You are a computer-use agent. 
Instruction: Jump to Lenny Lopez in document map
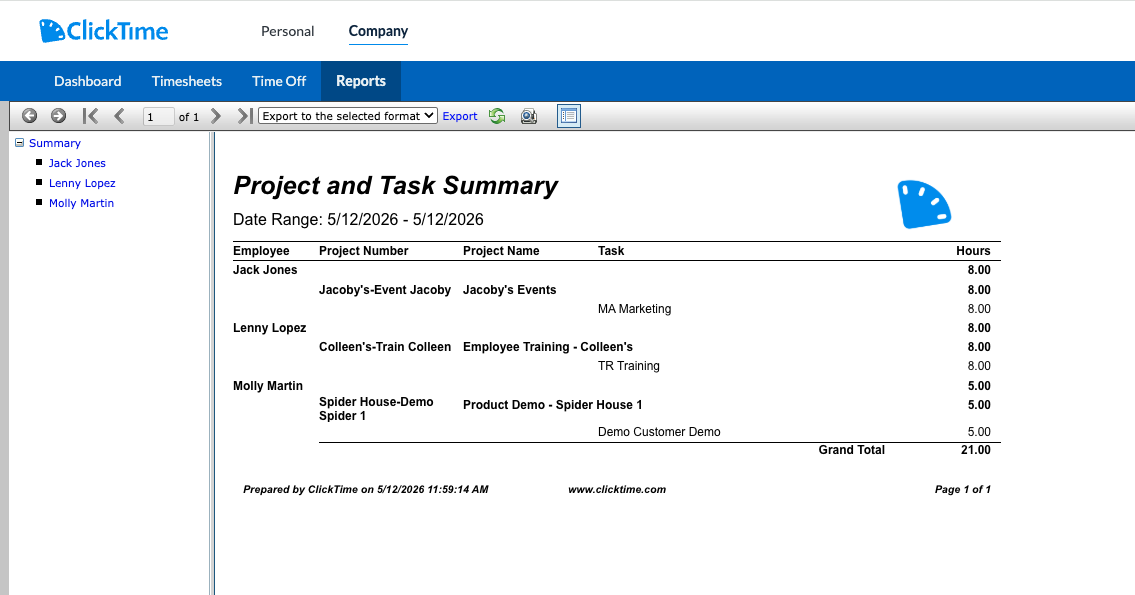82,183
